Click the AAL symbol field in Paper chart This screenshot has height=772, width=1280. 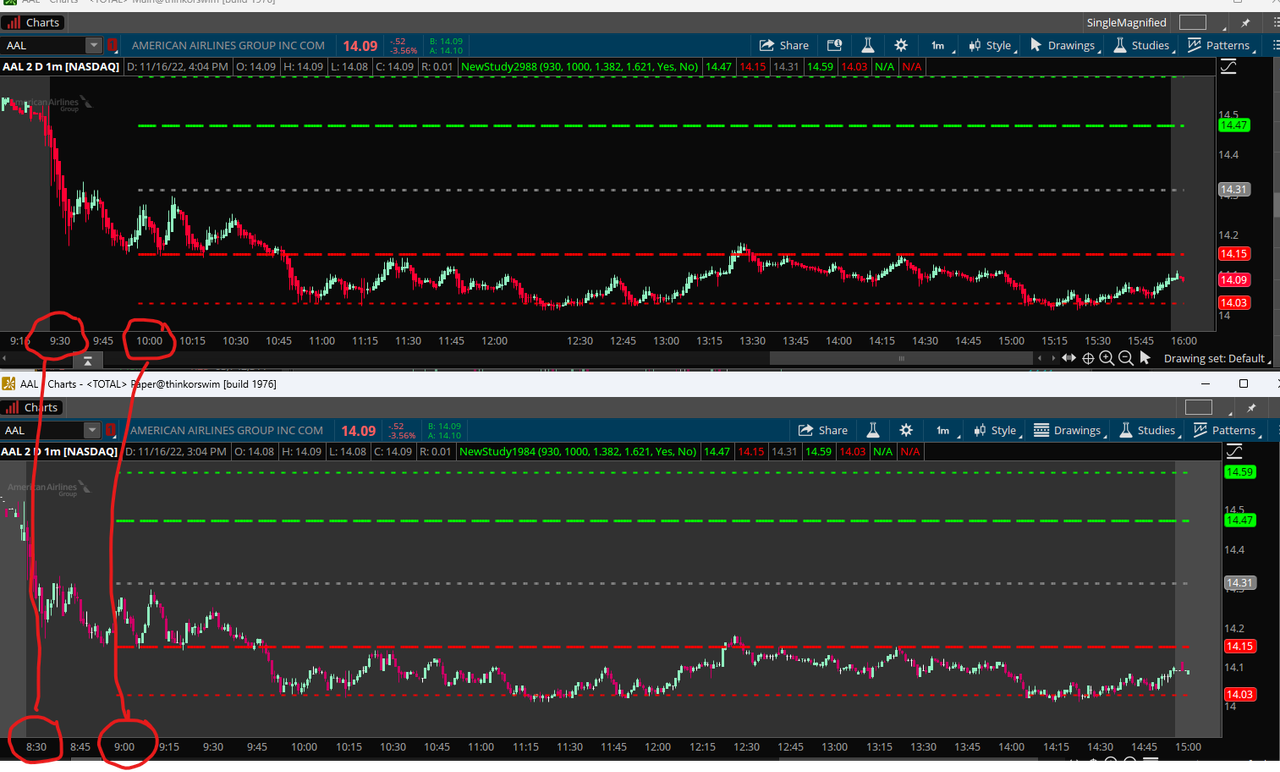42,430
